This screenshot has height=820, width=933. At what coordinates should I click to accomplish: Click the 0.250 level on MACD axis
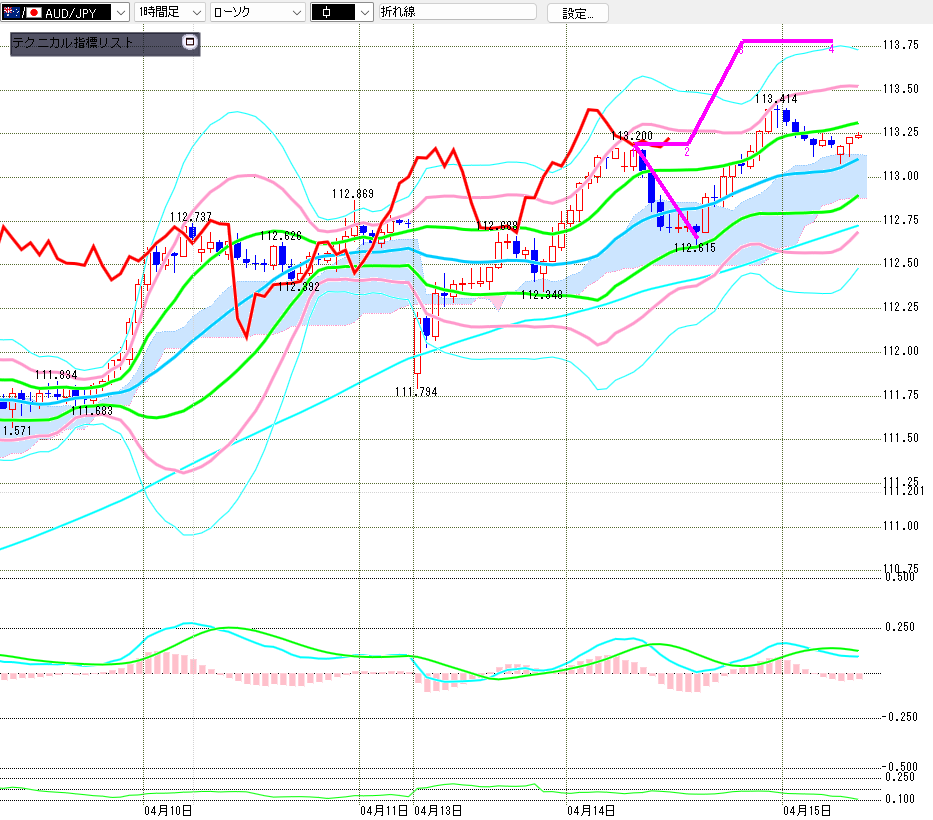click(x=901, y=627)
